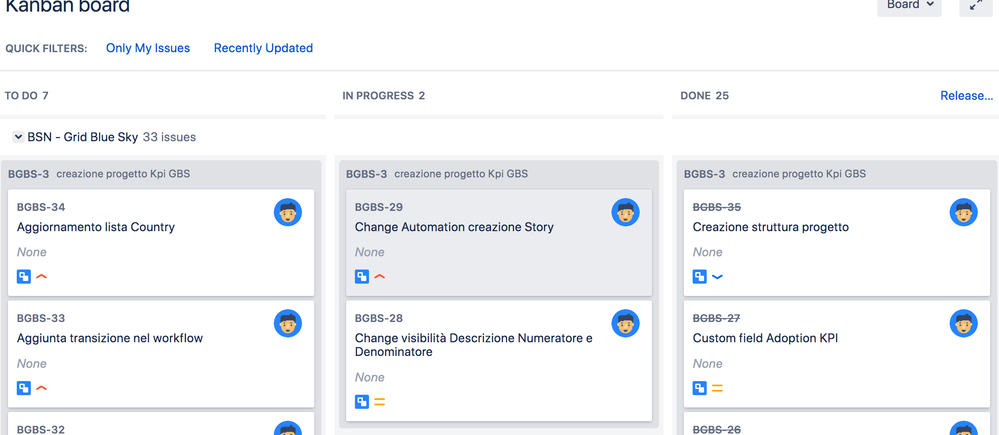The height and width of the screenshot is (435, 999).
Task: Open issue key BGBS-29 link
Action: point(379,207)
